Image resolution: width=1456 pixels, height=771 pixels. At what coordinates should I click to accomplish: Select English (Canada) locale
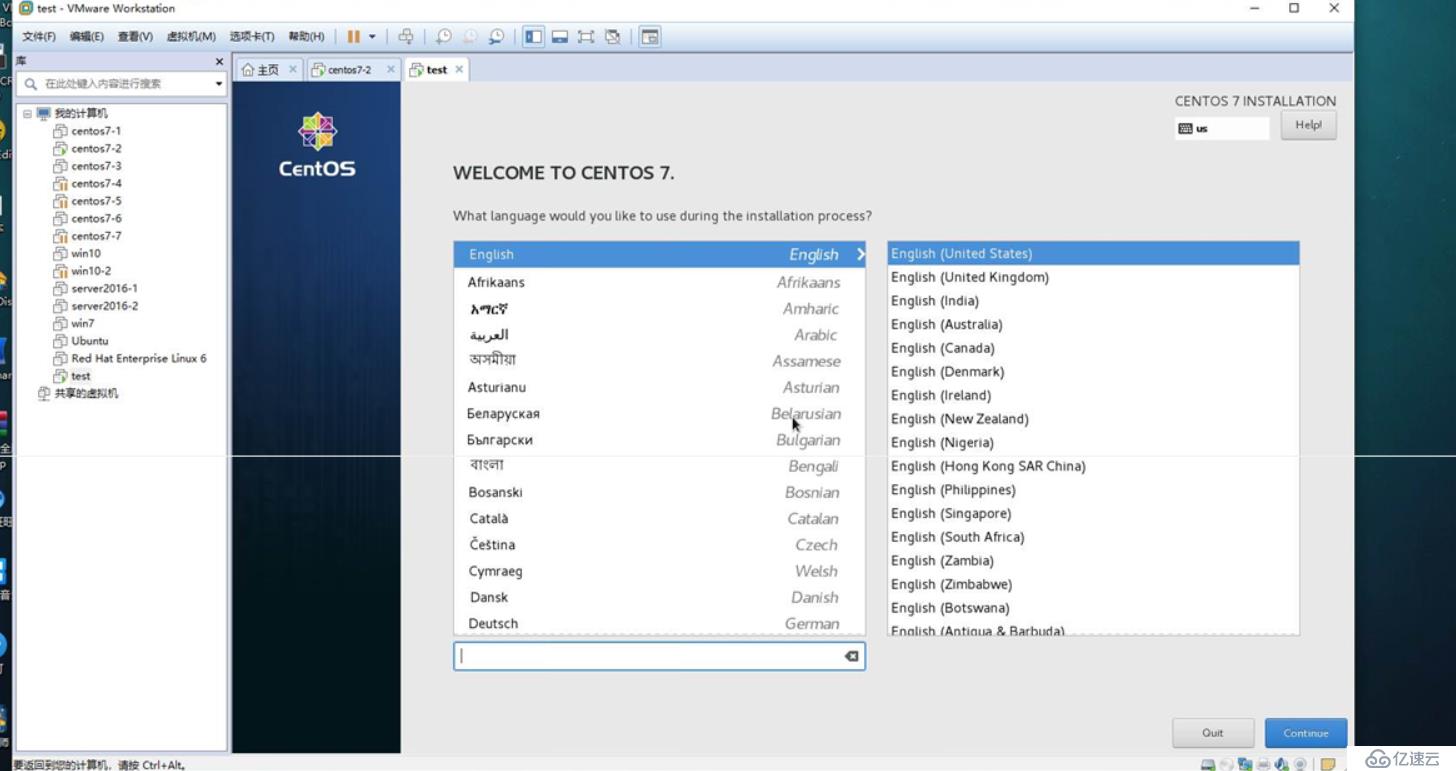click(x=1093, y=348)
